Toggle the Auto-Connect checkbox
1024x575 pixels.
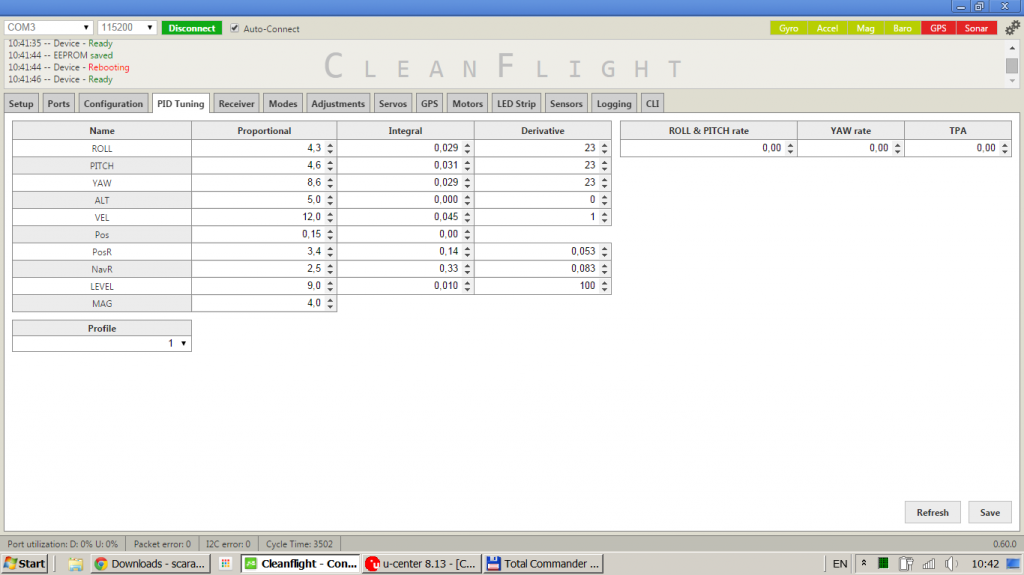point(235,28)
